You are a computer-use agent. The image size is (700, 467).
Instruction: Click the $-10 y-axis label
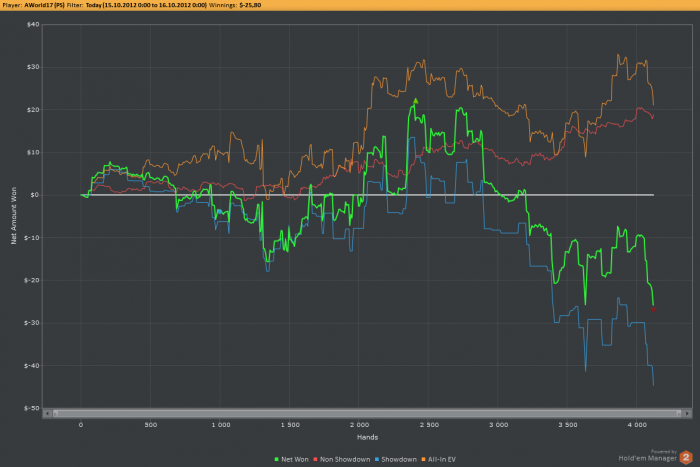click(32, 238)
